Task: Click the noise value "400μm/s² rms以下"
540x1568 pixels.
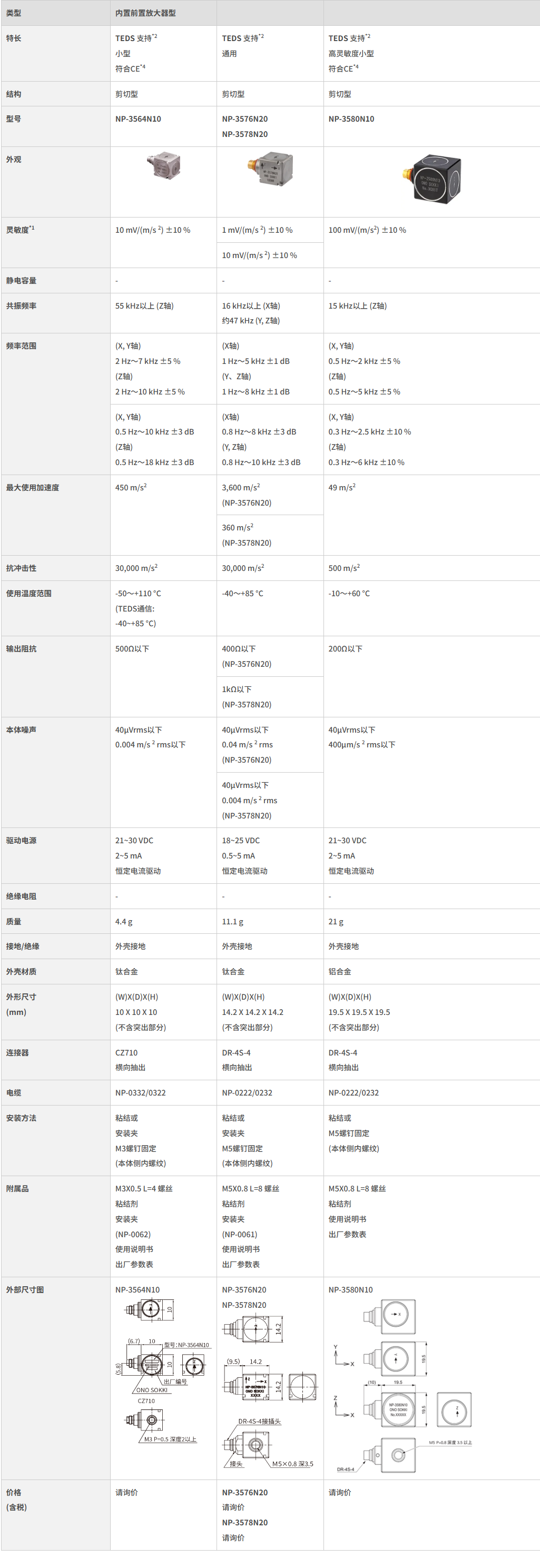Action: (x=362, y=744)
